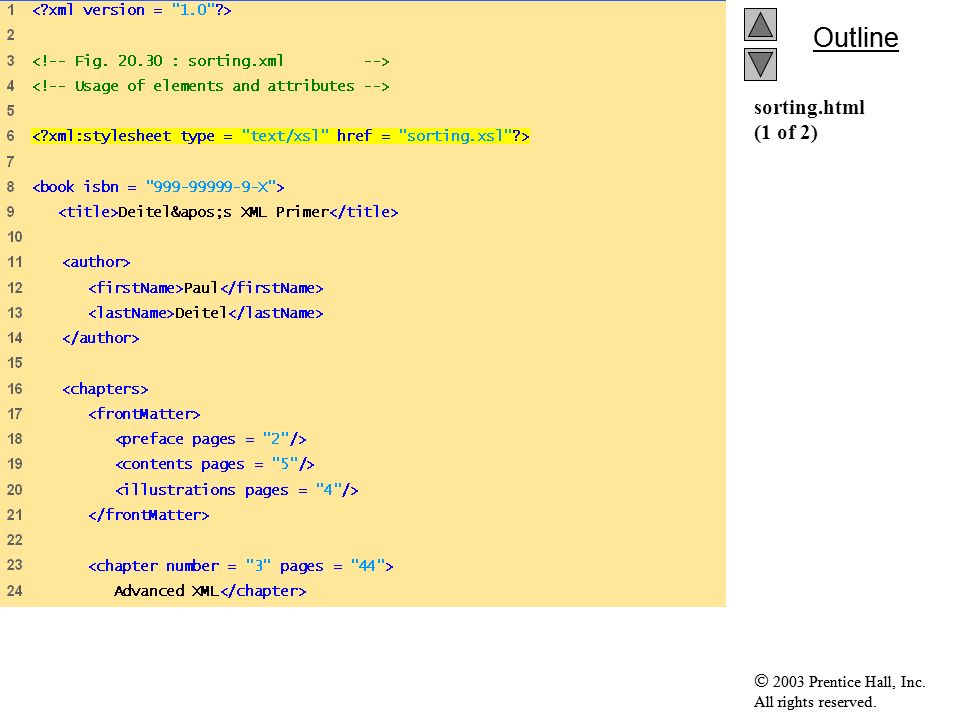Click the "sorting.xsl" href value

coord(455,136)
